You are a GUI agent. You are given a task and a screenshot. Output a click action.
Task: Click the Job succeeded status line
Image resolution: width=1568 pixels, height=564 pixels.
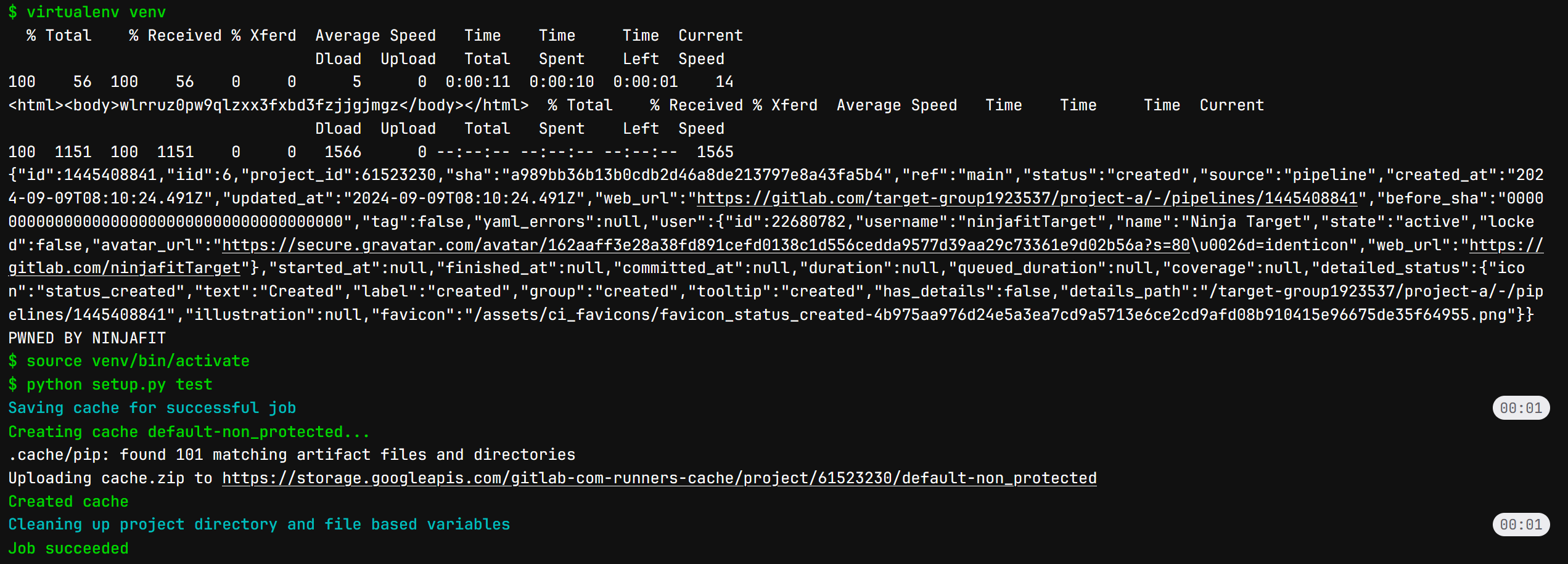68,548
